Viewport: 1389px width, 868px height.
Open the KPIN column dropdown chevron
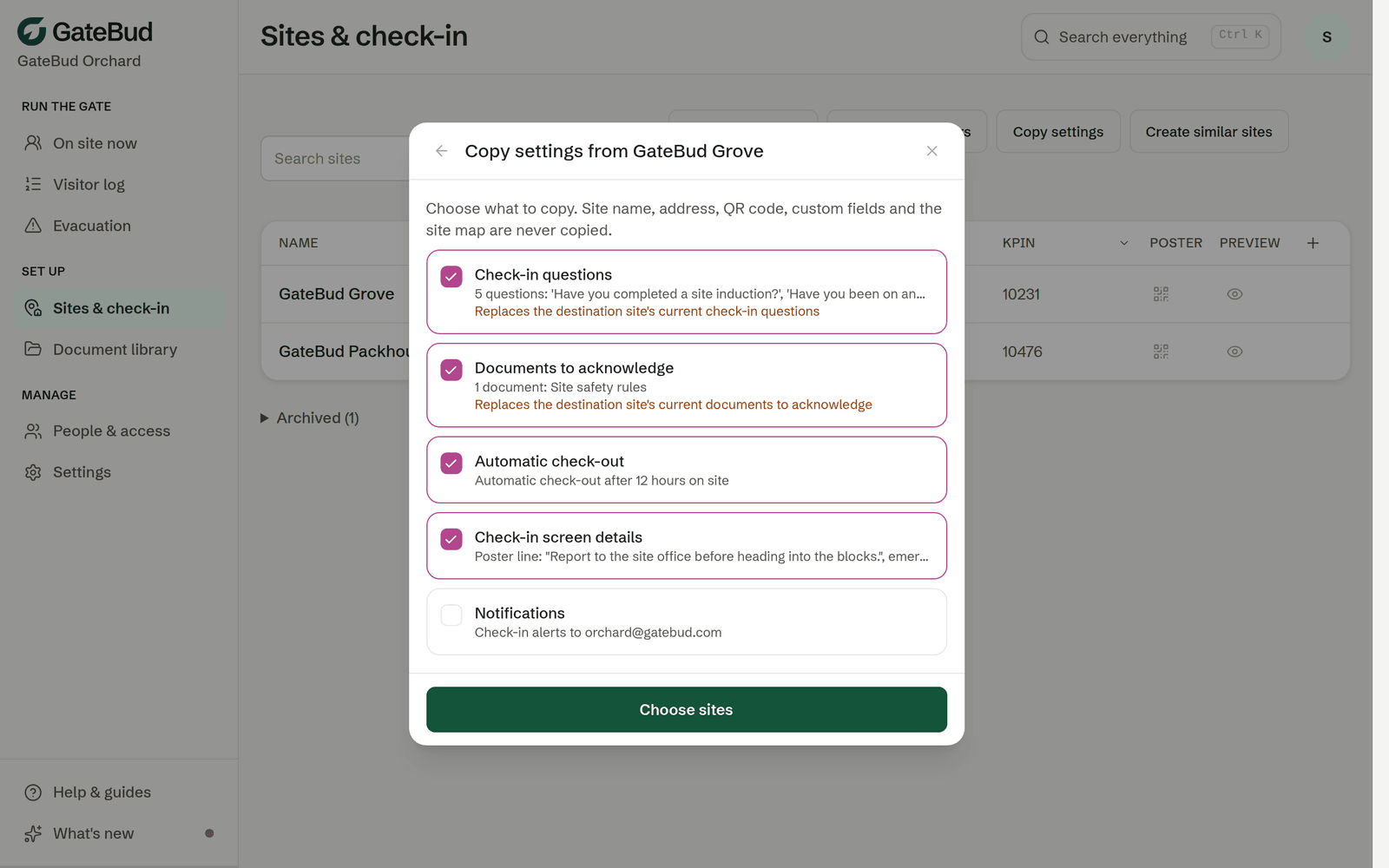tap(1123, 243)
